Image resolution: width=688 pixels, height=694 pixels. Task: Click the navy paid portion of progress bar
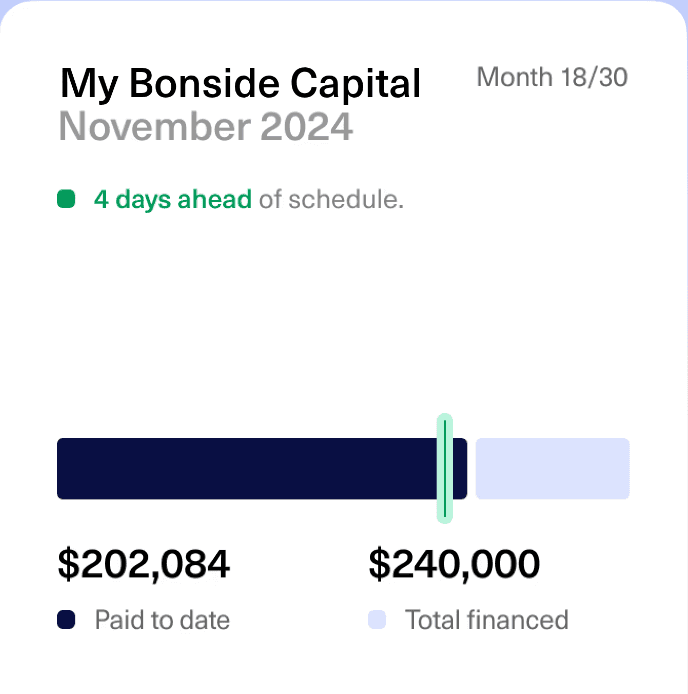click(x=247, y=468)
